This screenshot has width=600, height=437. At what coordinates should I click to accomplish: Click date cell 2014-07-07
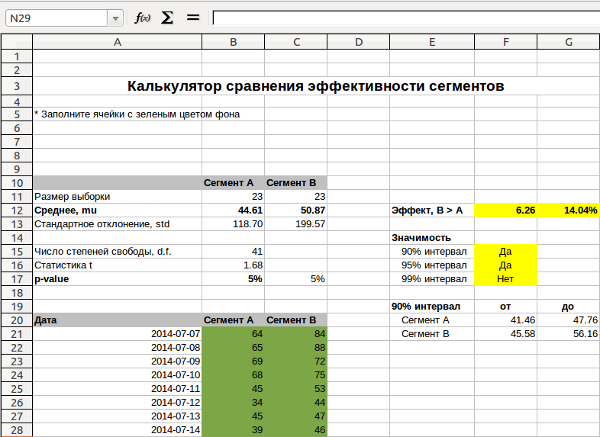[x=176, y=334]
